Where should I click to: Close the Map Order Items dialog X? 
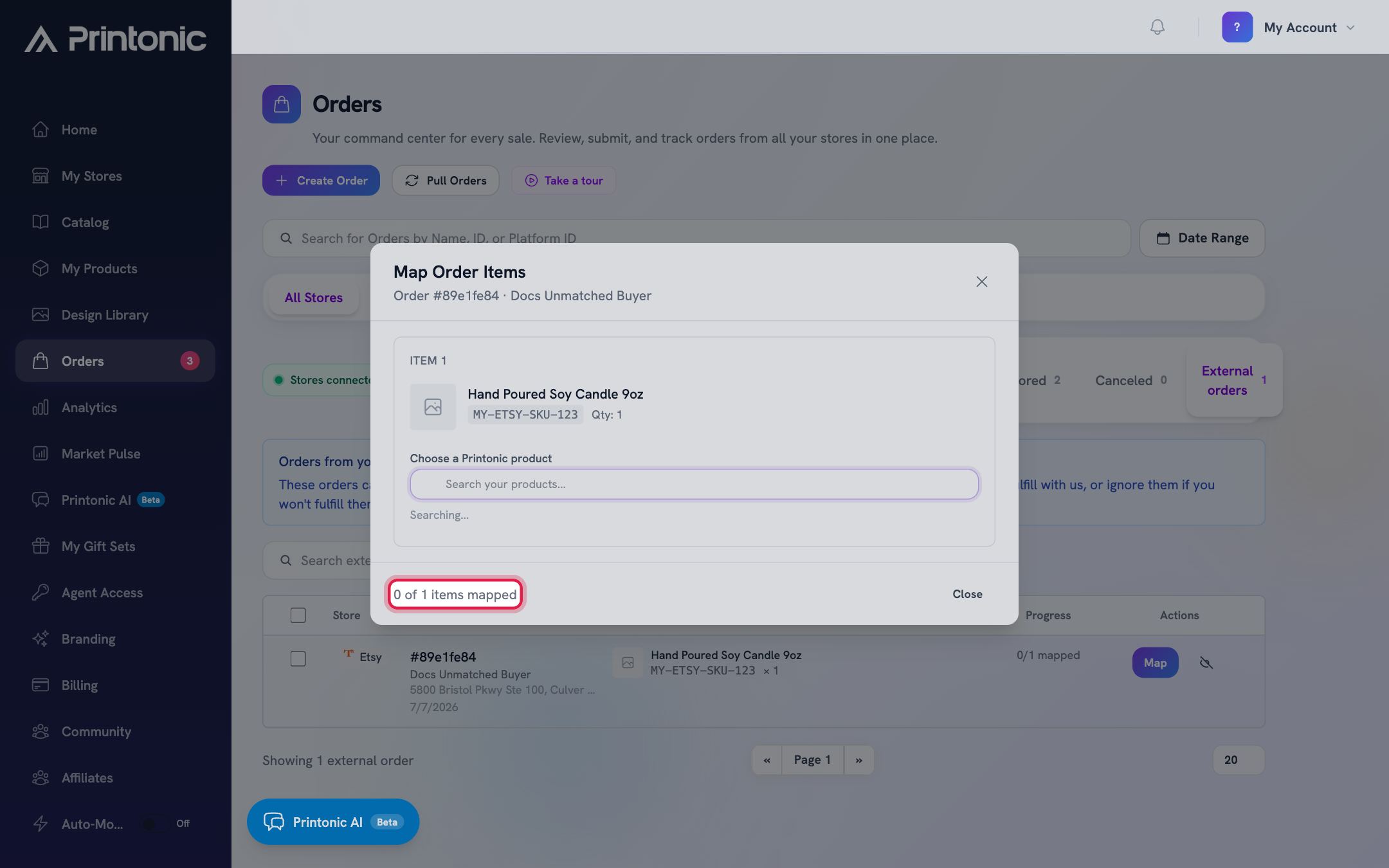point(981,282)
